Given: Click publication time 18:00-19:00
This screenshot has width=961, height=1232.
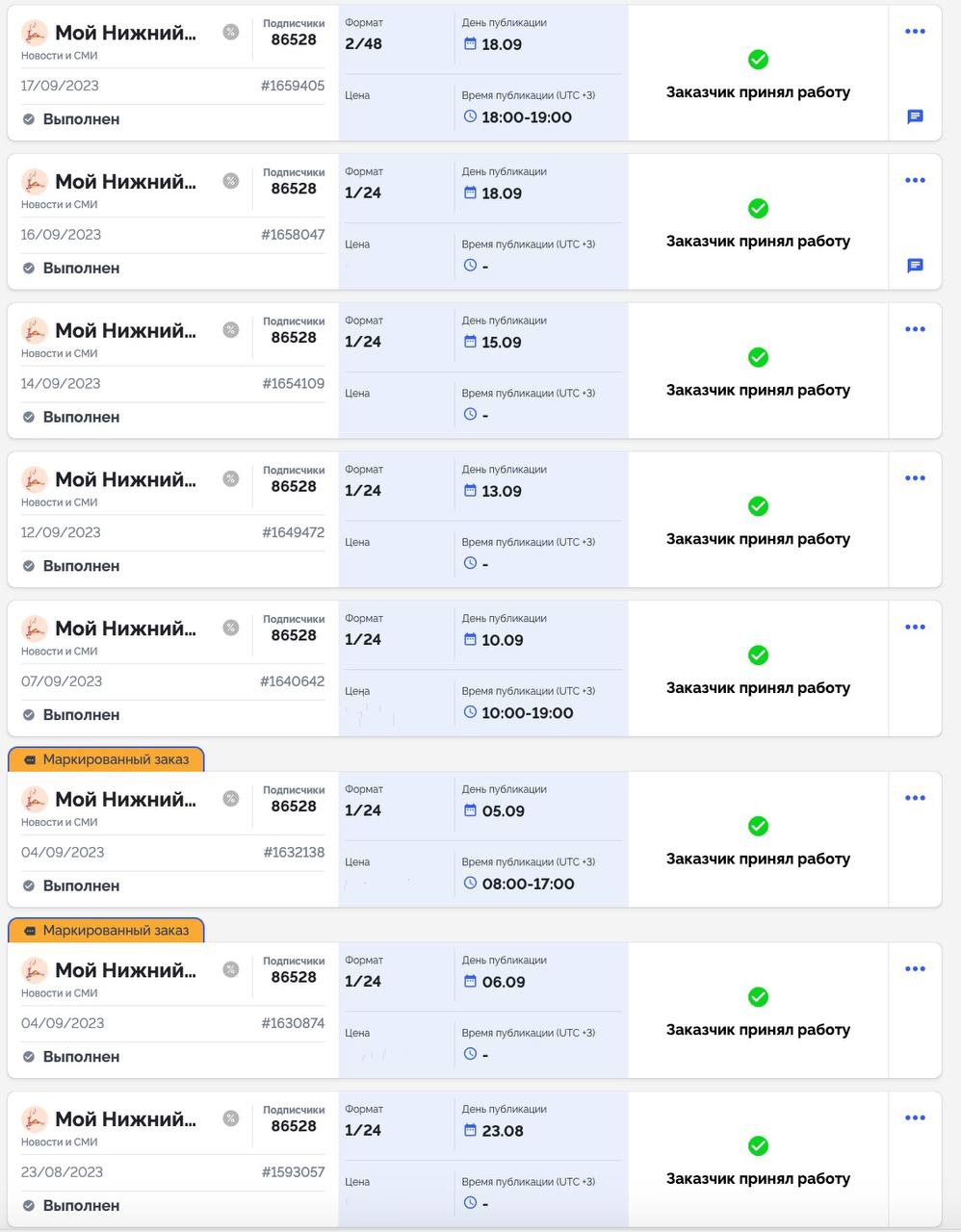Looking at the screenshot, I should coord(527,117).
